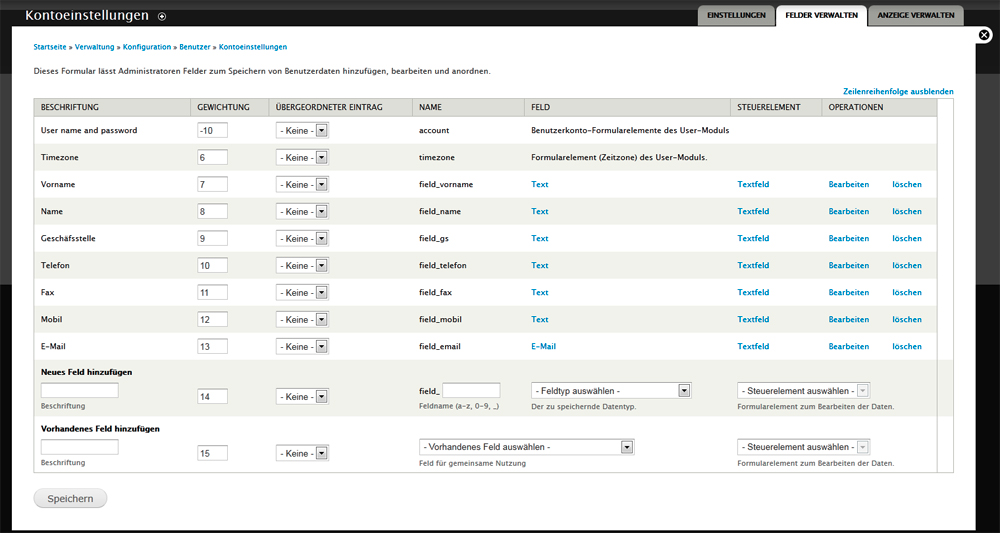1000x533 pixels.
Task: Click Bearbeiten for the Telefon field
Action: 848,266
